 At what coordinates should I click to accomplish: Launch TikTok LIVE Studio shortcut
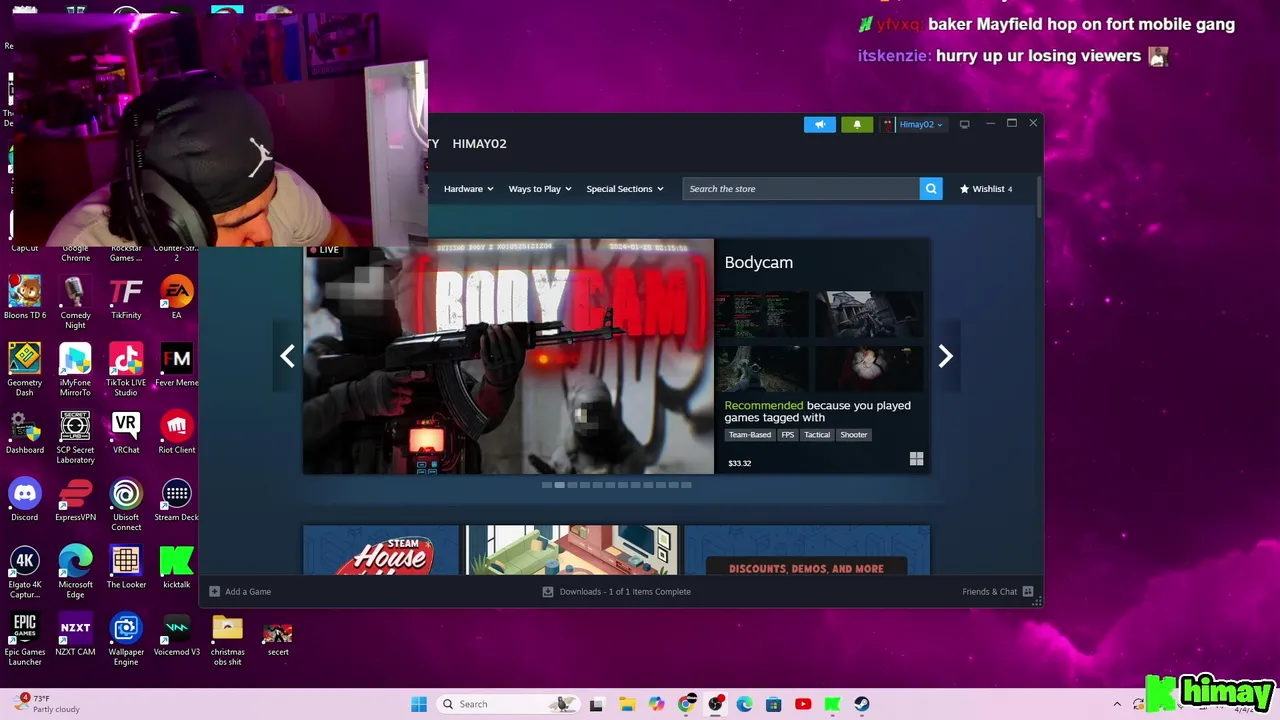(126, 369)
